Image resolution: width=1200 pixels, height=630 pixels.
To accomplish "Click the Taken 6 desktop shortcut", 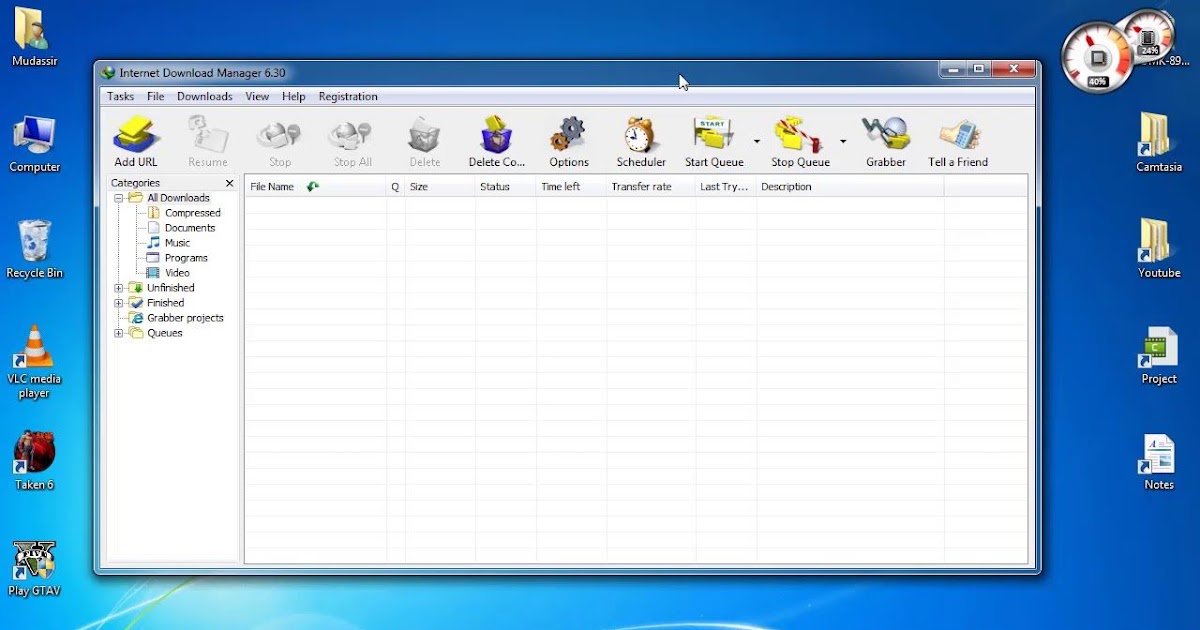I will (x=34, y=462).
